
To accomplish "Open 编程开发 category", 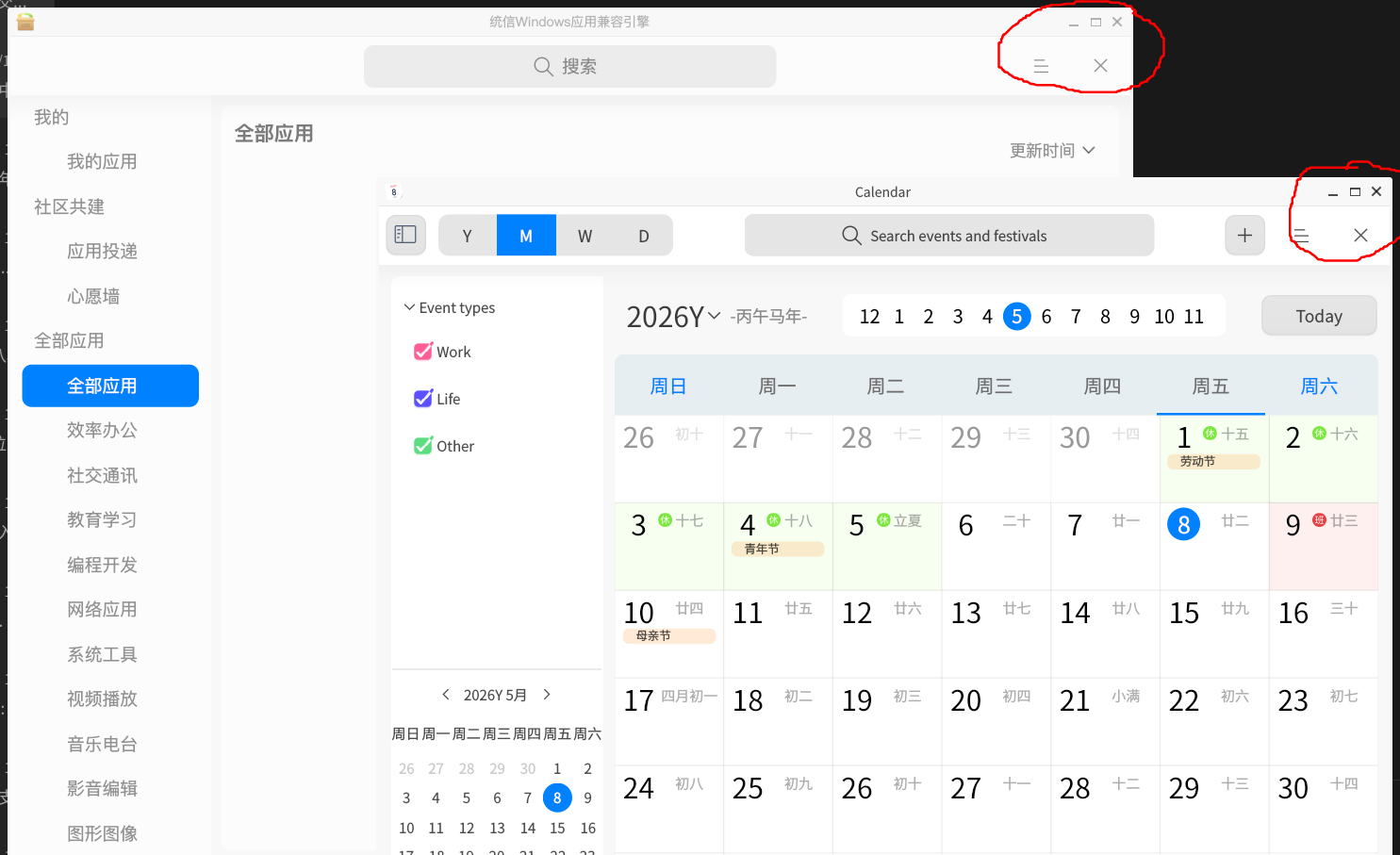I will click(102, 565).
